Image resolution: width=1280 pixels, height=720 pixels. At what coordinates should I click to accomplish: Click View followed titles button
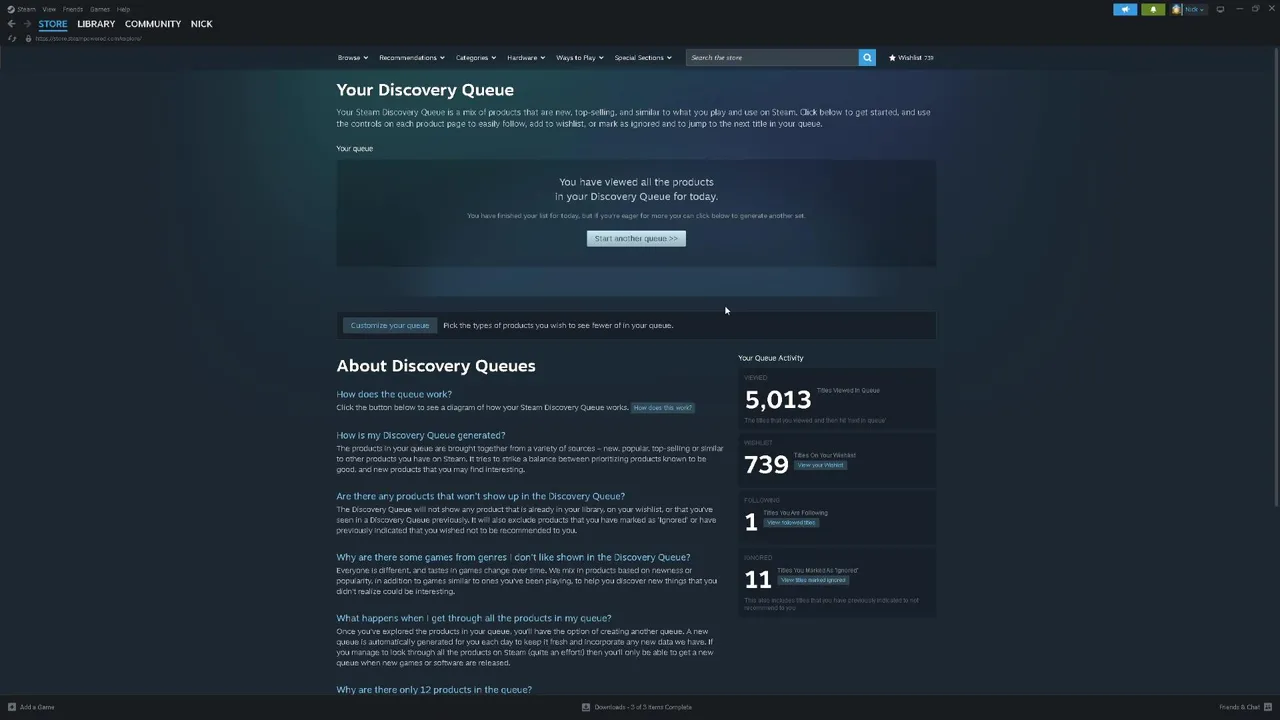point(791,523)
